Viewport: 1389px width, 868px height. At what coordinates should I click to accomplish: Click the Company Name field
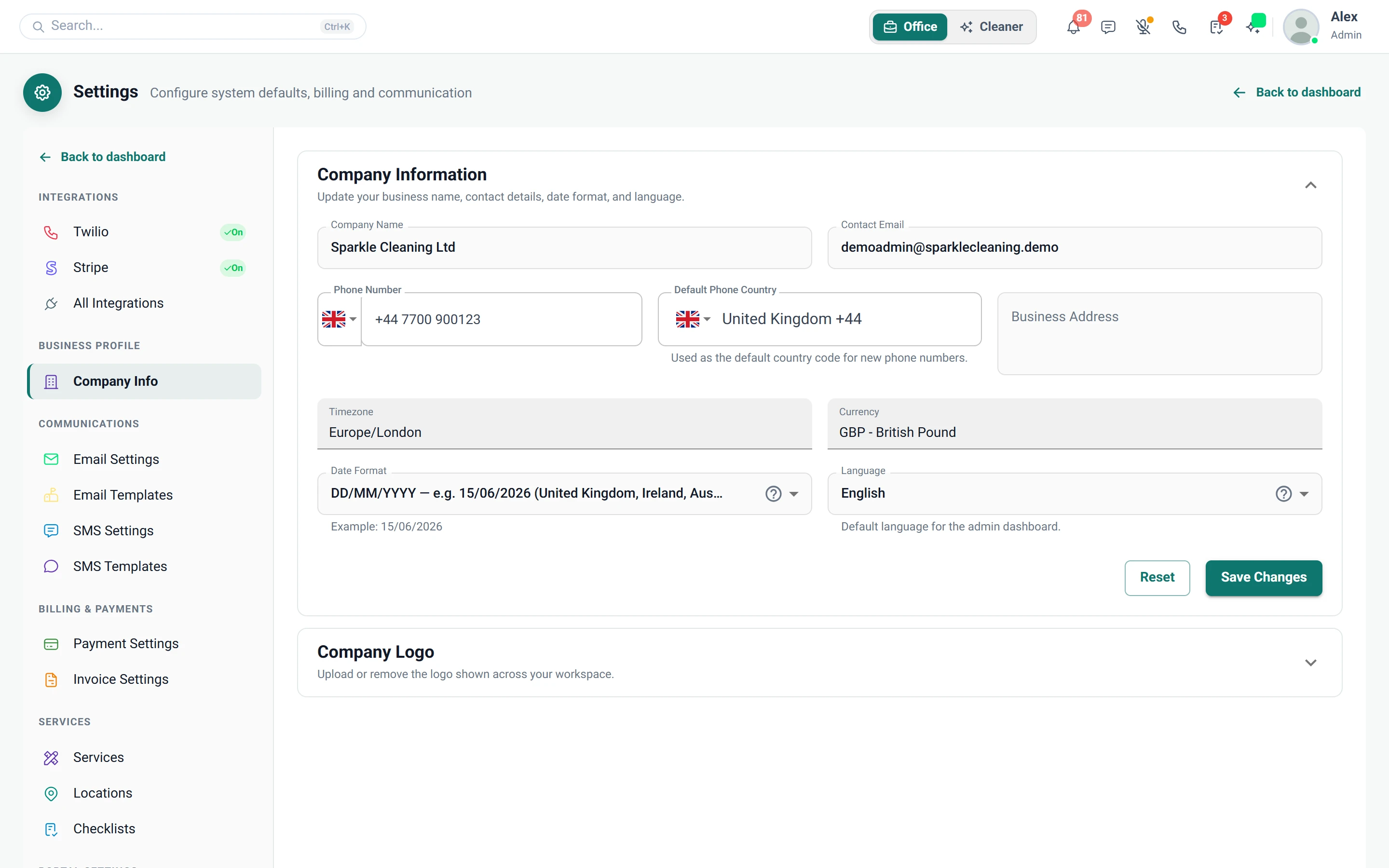tap(564, 247)
